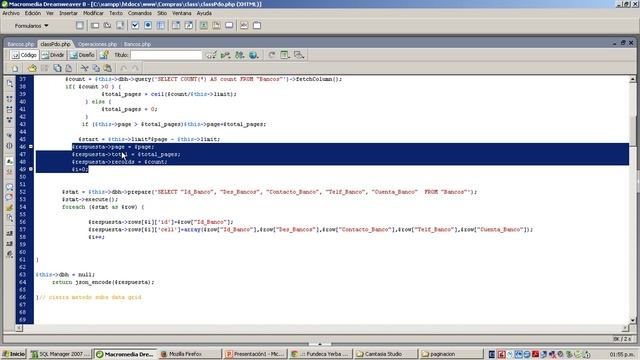Insert a label form object
The width and height of the screenshot is (640, 360).
pyautogui.click(x=244, y=25)
